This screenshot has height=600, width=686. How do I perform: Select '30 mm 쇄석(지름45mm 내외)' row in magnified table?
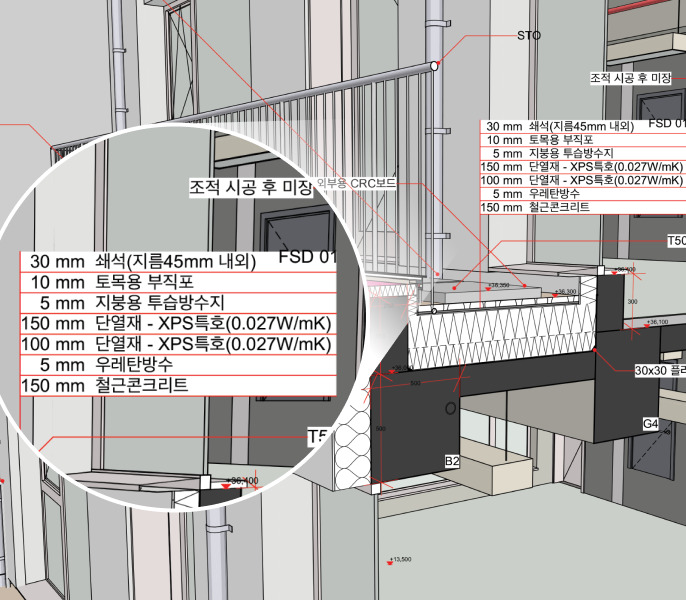coord(178,262)
